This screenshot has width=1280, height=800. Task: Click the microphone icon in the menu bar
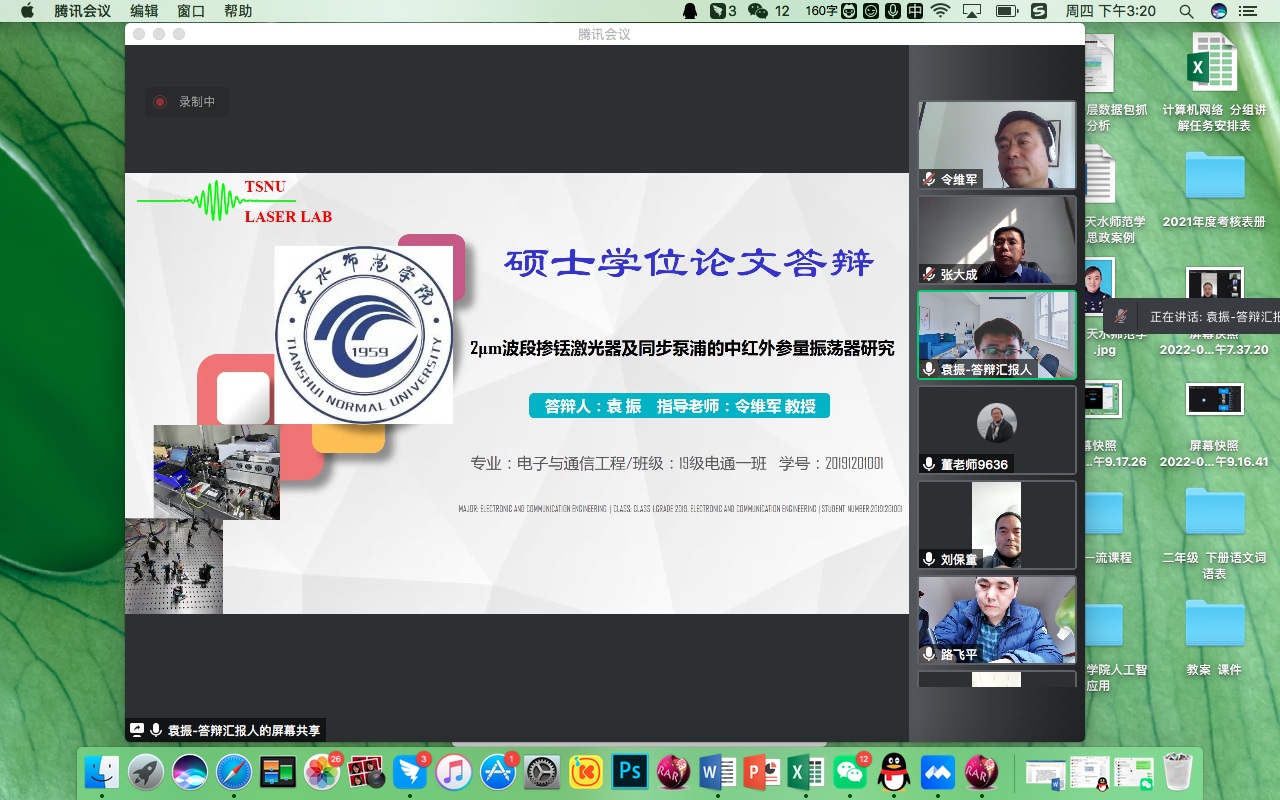coord(893,11)
